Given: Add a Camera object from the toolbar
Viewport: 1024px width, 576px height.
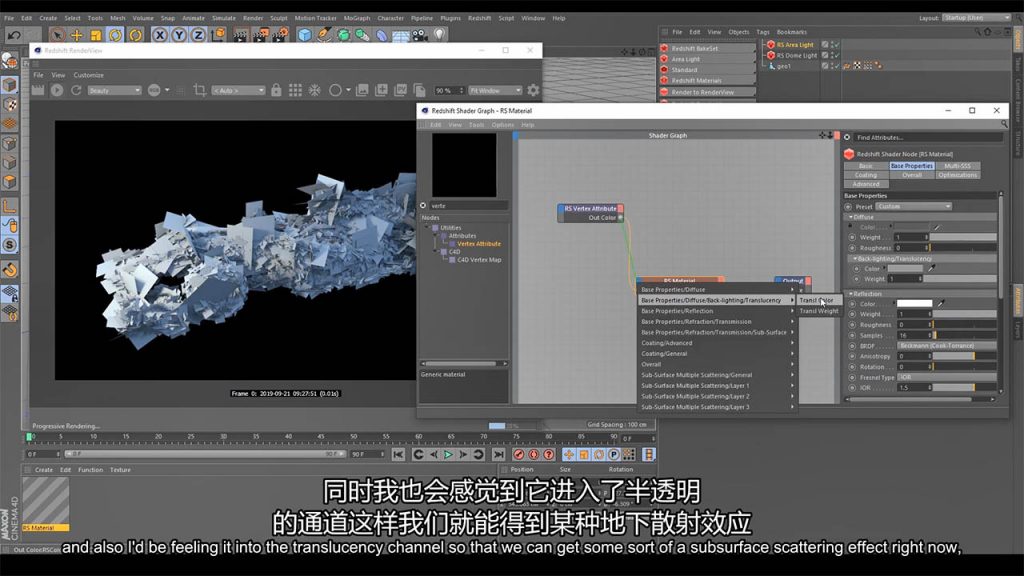Looking at the screenshot, I should [x=420, y=35].
